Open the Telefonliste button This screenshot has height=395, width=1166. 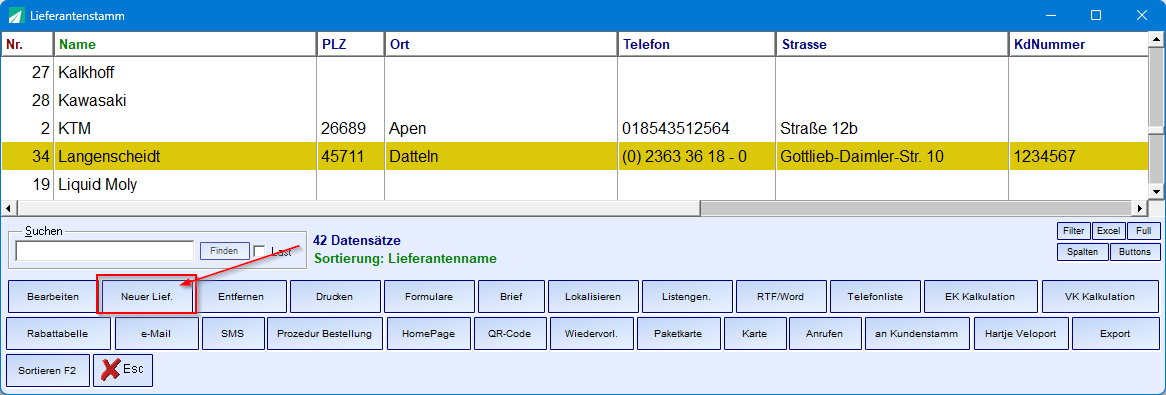[x=874, y=296]
